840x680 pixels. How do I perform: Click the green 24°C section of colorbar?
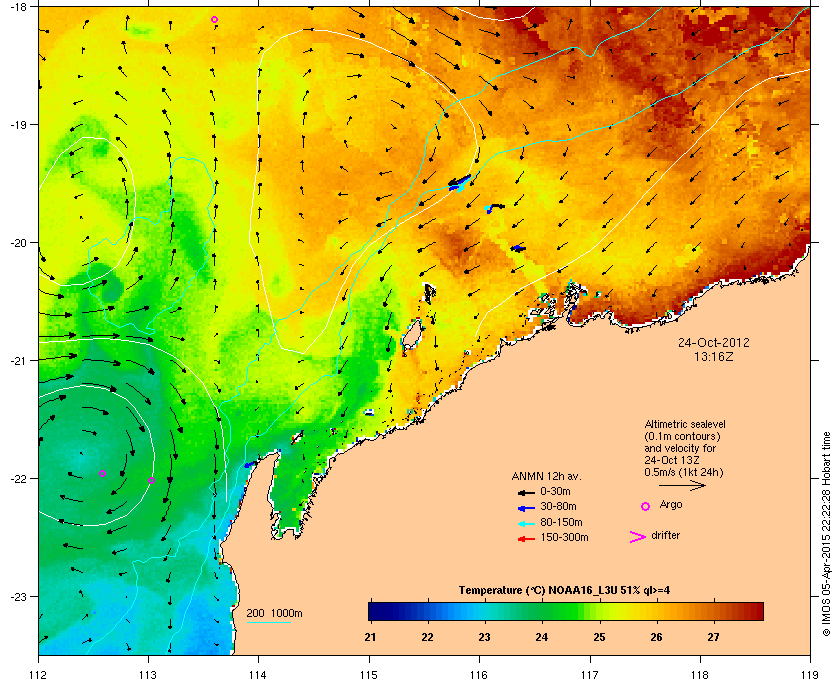coord(542,611)
